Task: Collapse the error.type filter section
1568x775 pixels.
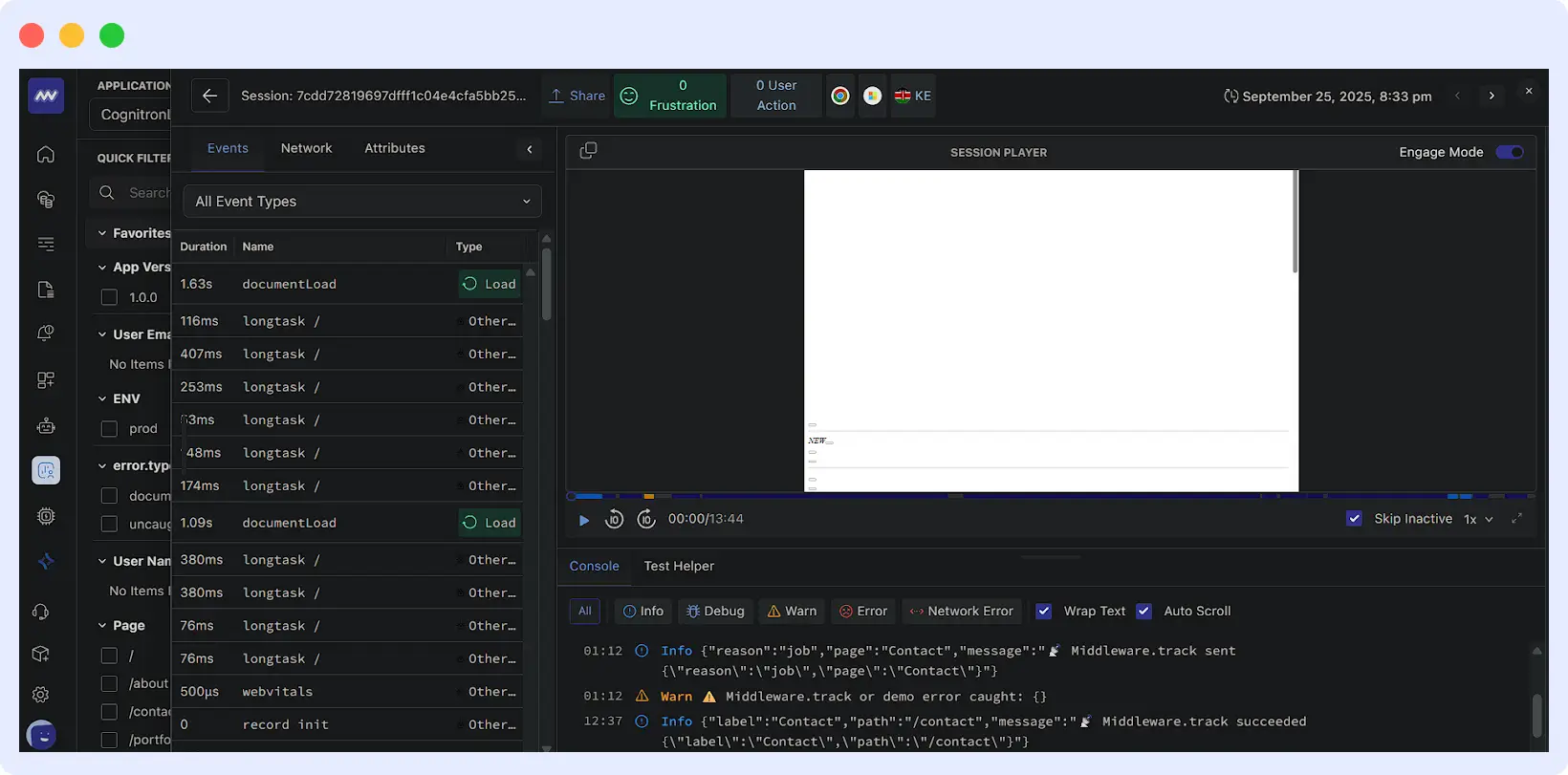Action: pos(102,466)
